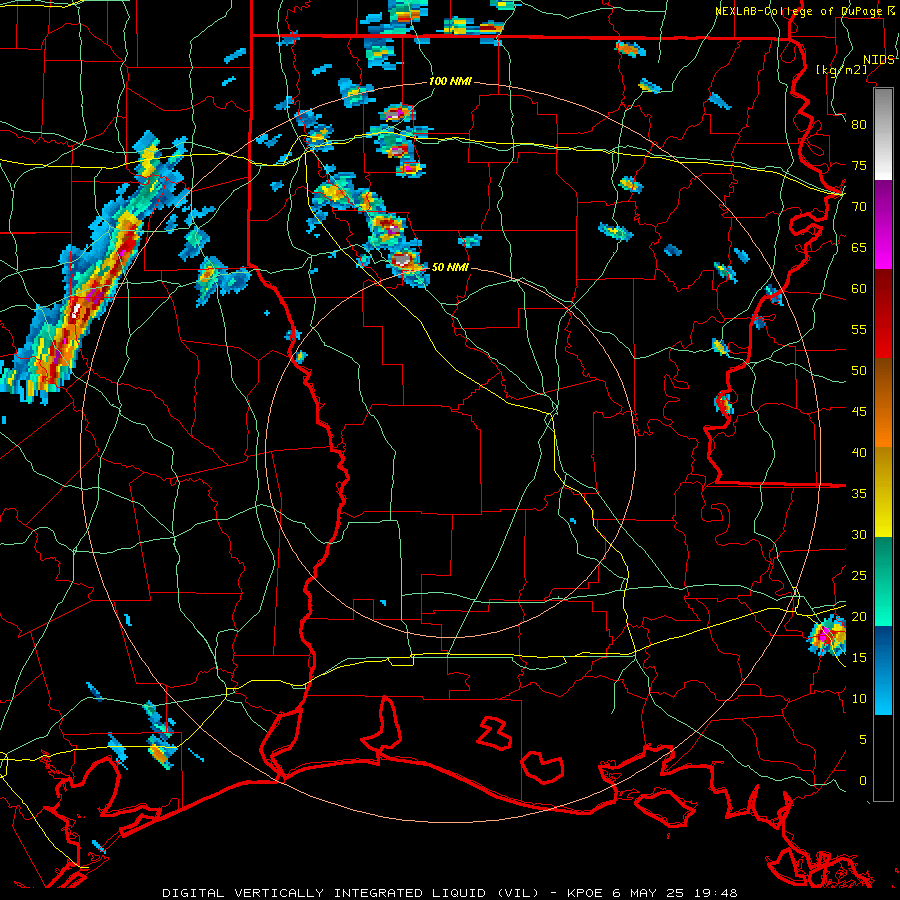The image size is (900, 900).
Task: Click the 6 MAY 25 date in footer
Action: click(x=647, y=893)
